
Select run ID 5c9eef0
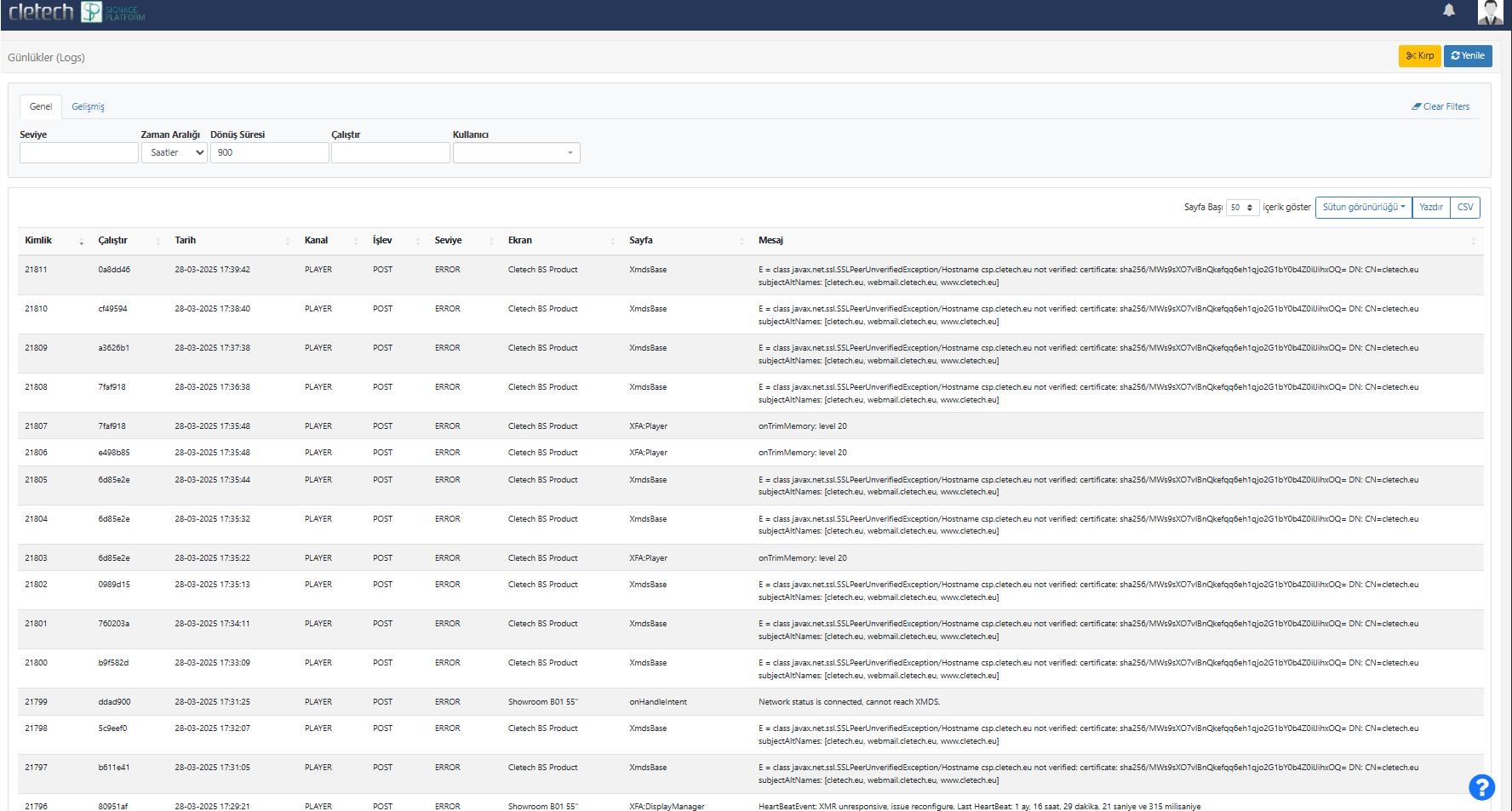pos(112,728)
